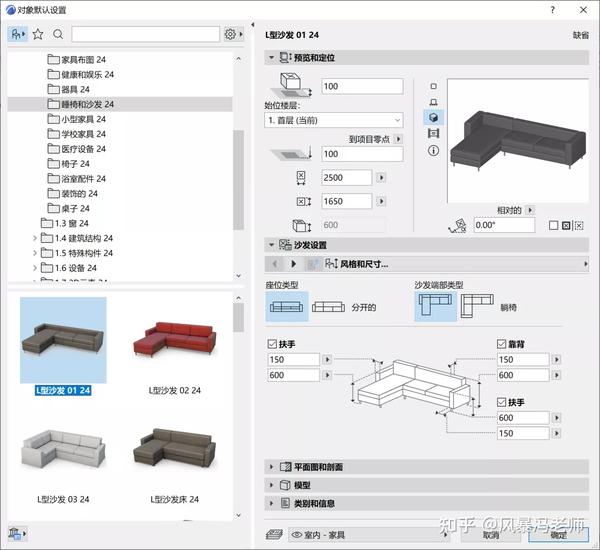Open arrow beside depth value 1650
Viewport: 600px width, 550px height.
[x=381, y=201]
